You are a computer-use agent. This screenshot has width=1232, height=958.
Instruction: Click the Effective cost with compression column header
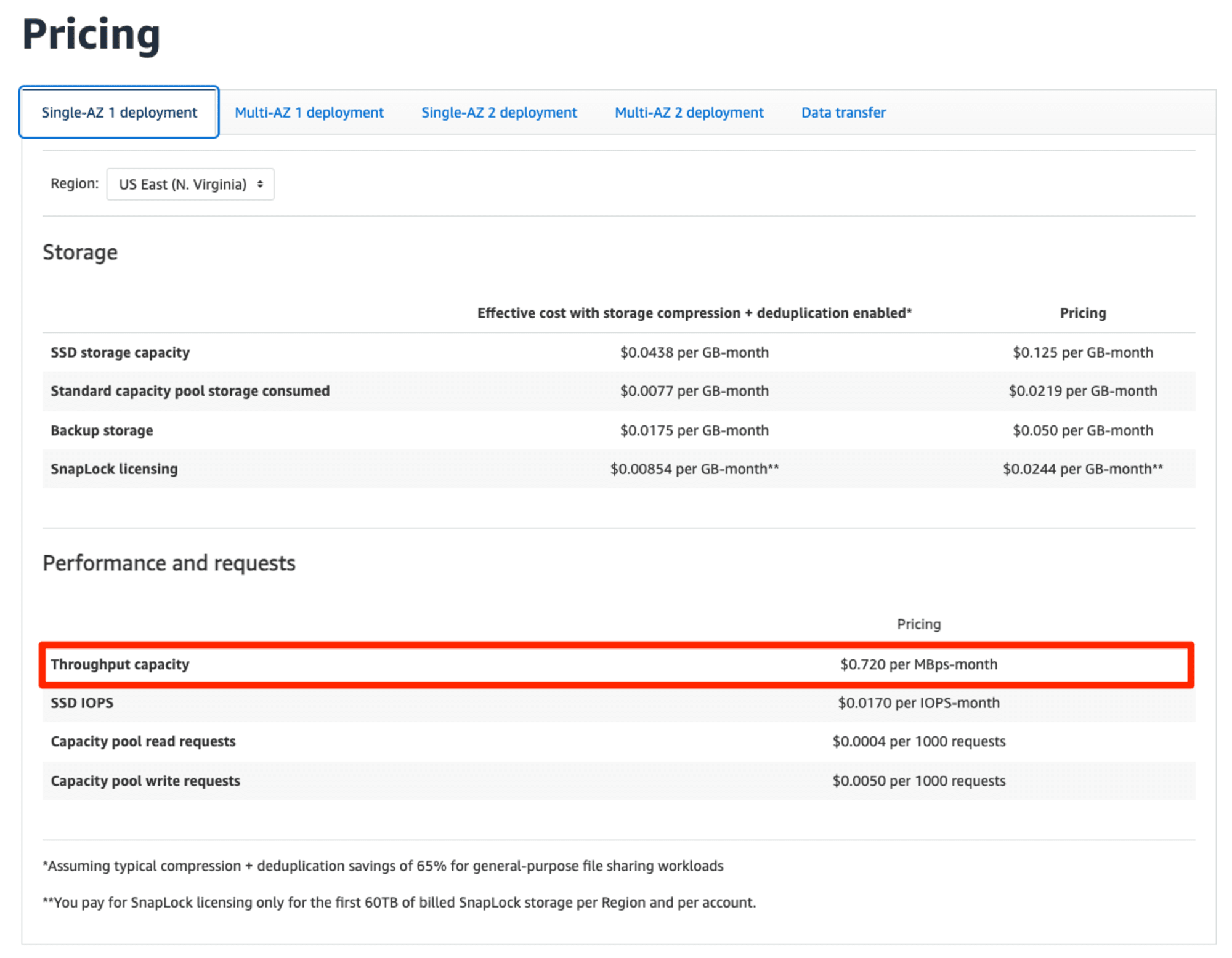694,313
